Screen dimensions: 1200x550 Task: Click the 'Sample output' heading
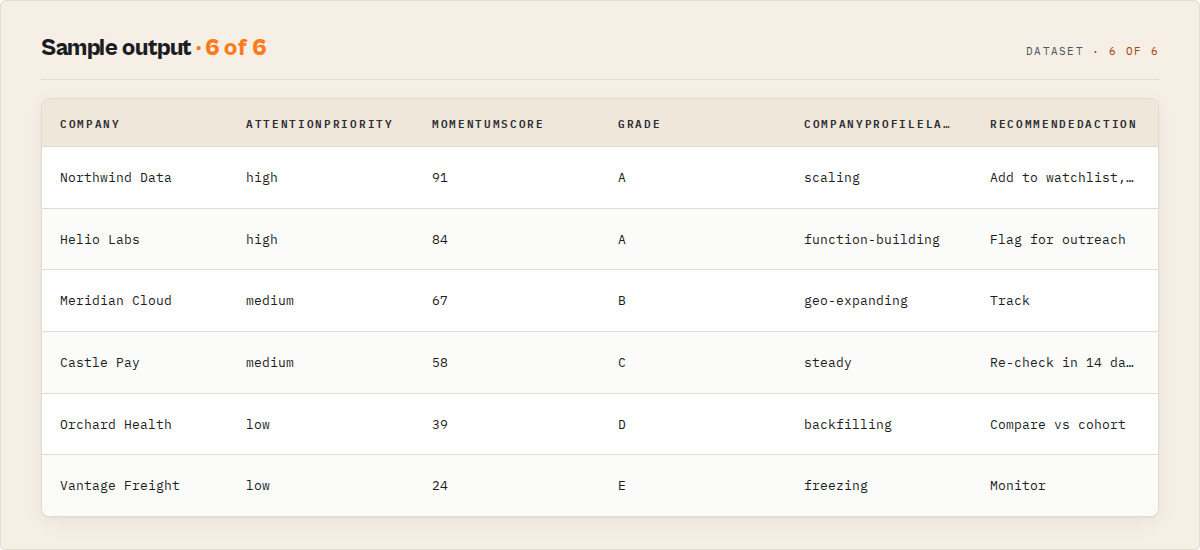(116, 48)
